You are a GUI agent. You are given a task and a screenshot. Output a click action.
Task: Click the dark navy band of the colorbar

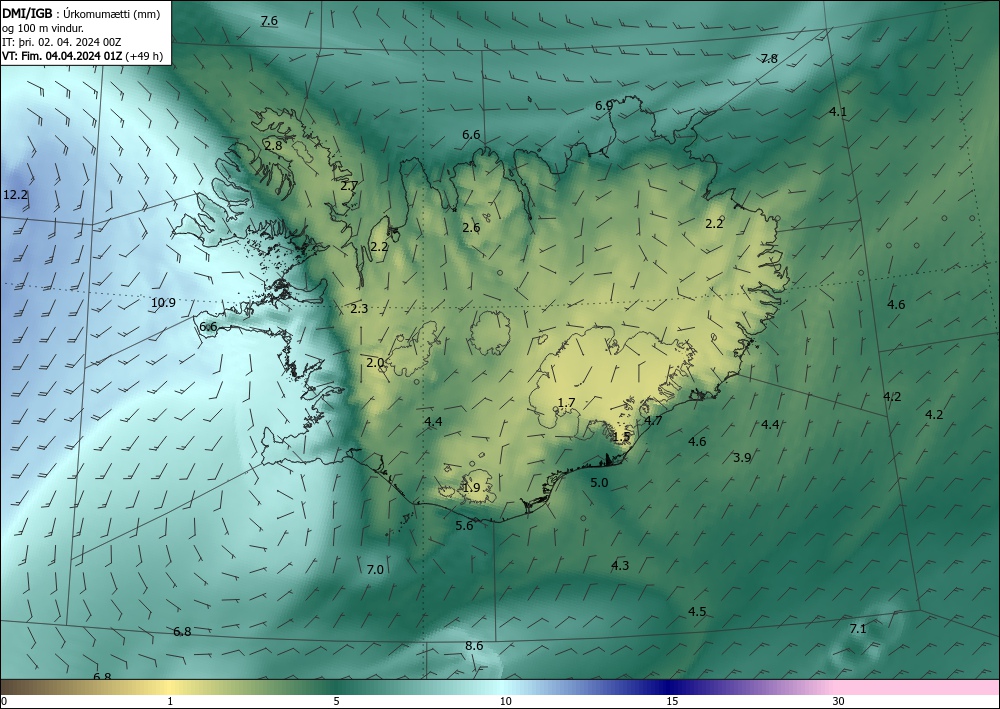[667, 687]
